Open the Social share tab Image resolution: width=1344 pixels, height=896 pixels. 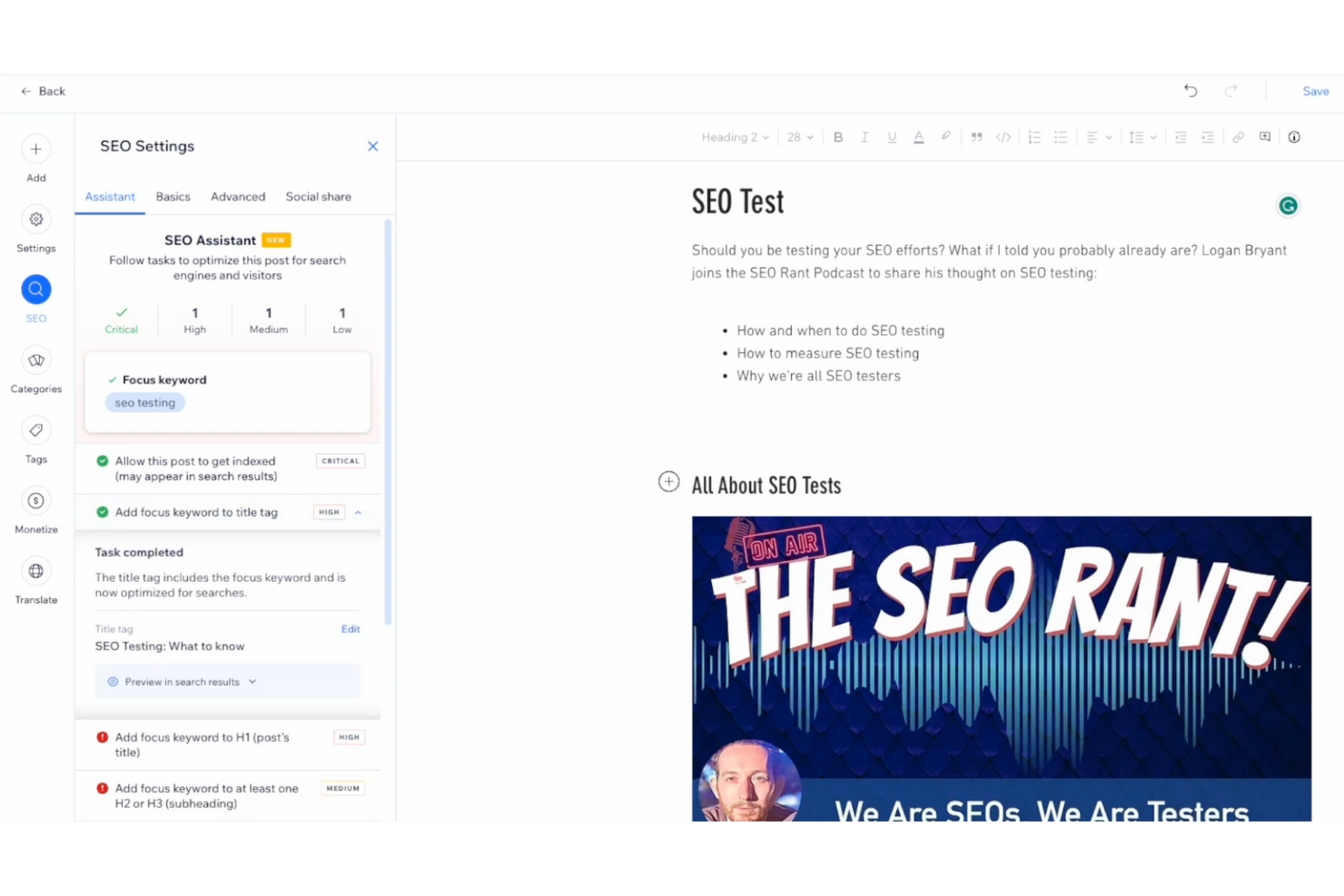coord(318,196)
